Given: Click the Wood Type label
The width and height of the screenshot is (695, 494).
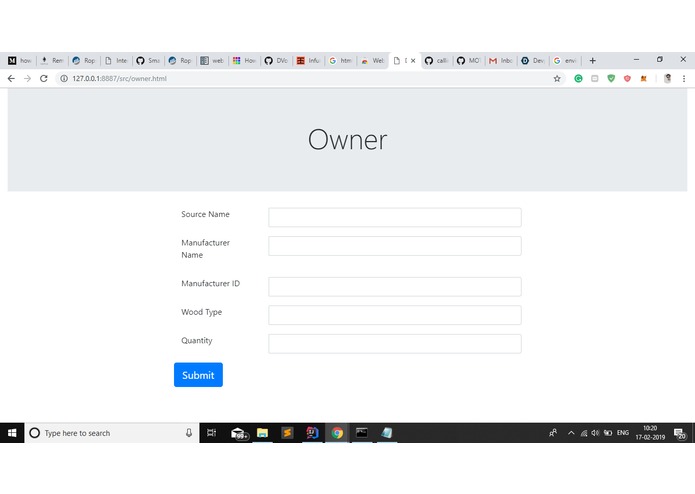Looking at the screenshot, I should [202, 312].
